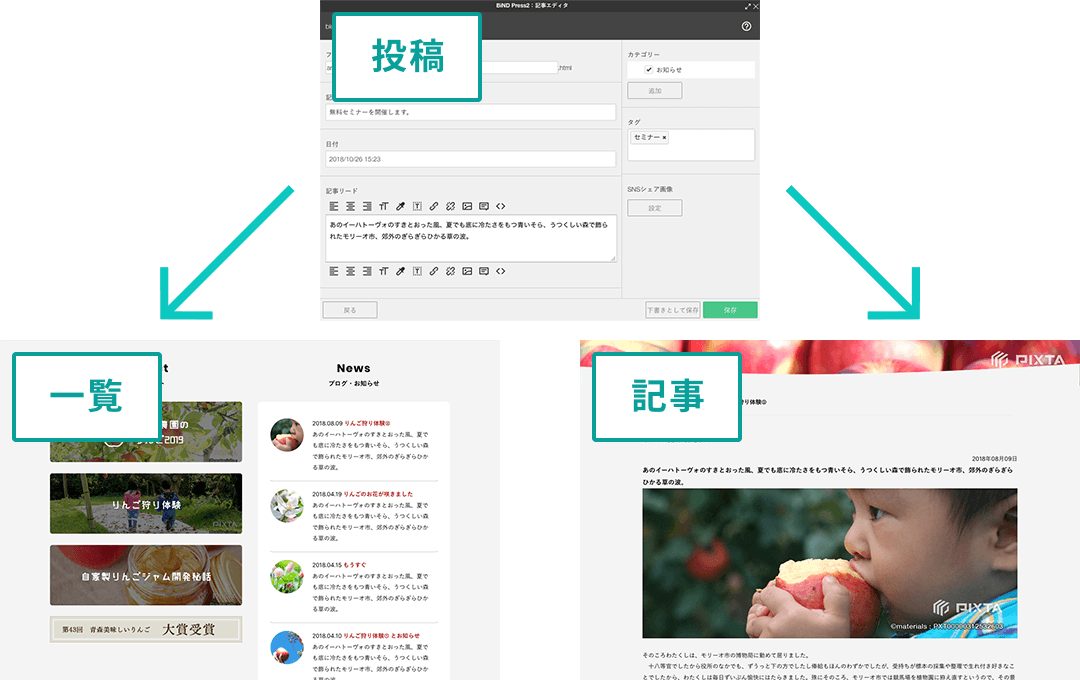Screen dimensions: 1080x680
Task: Open the 日付 date field showing 2018/10/26
Action: click(471, 159)
